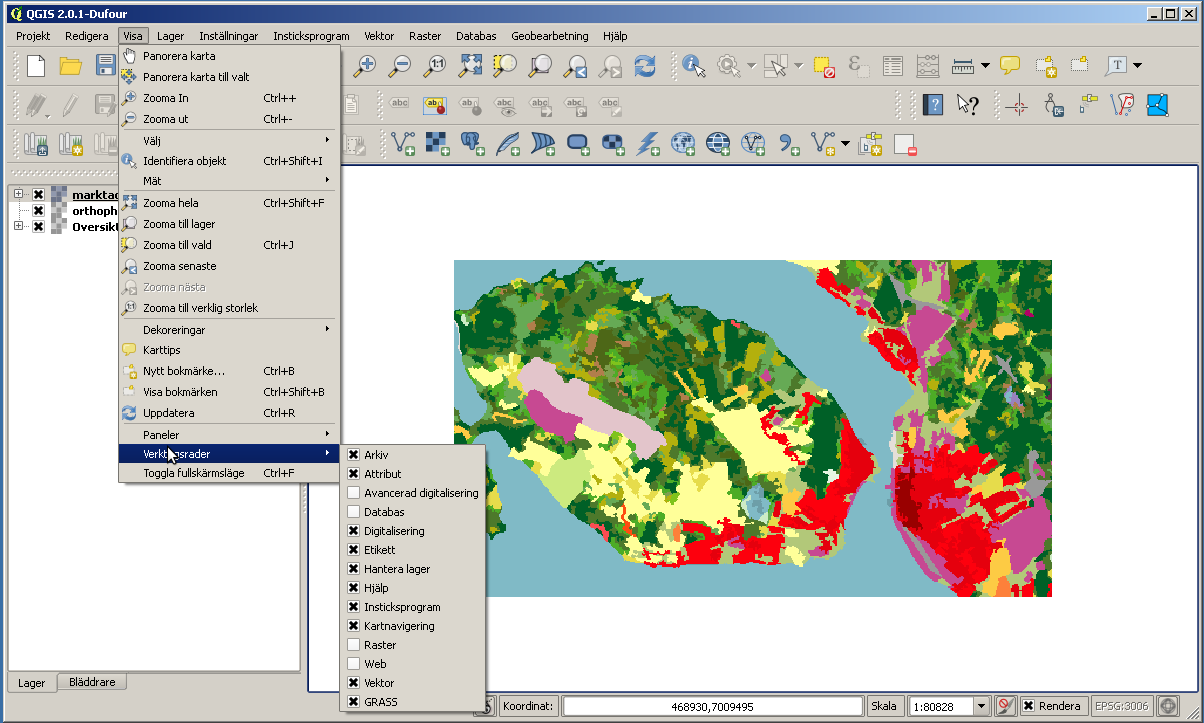
Task: Click the Open Project folder icon
Action: [70, 66]
